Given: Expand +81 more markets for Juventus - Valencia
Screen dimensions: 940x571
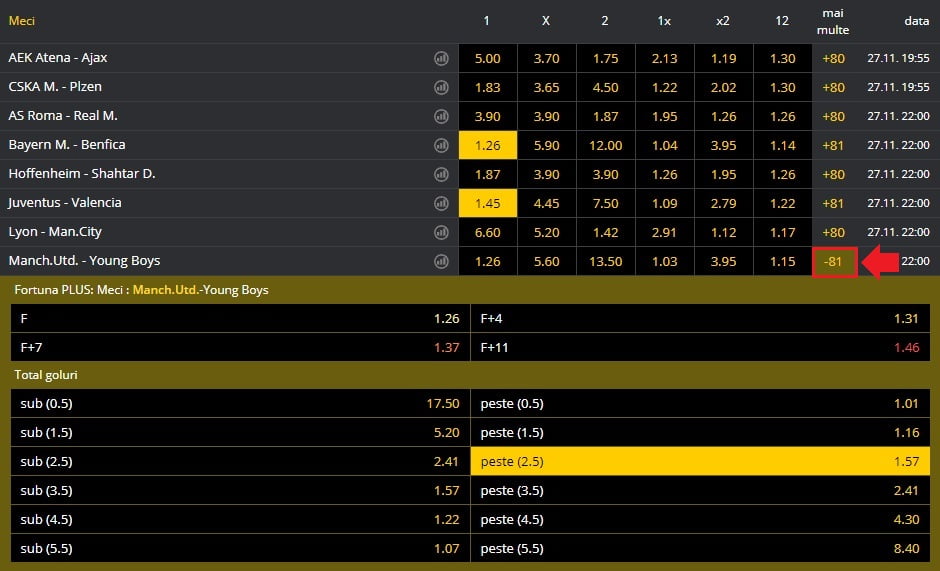Looking at the screenshot, I should point(833,203).
